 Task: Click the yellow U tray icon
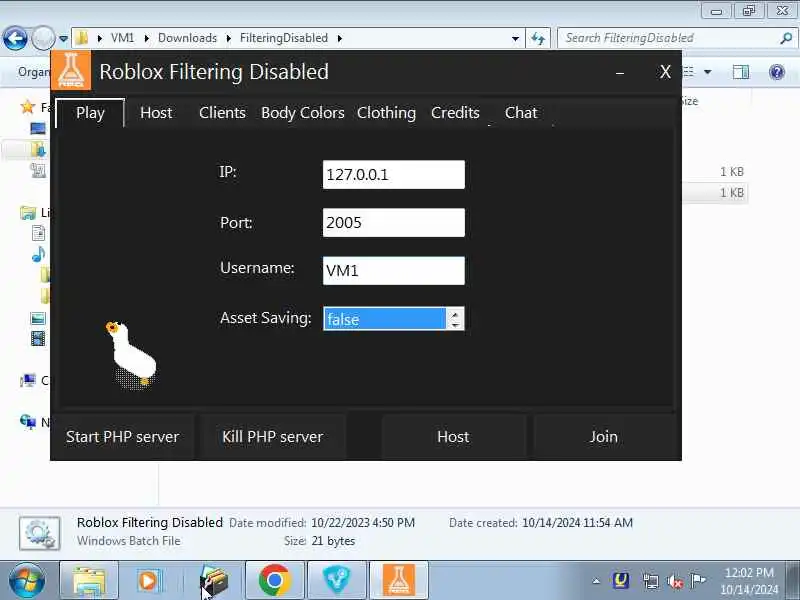point(621,581)
